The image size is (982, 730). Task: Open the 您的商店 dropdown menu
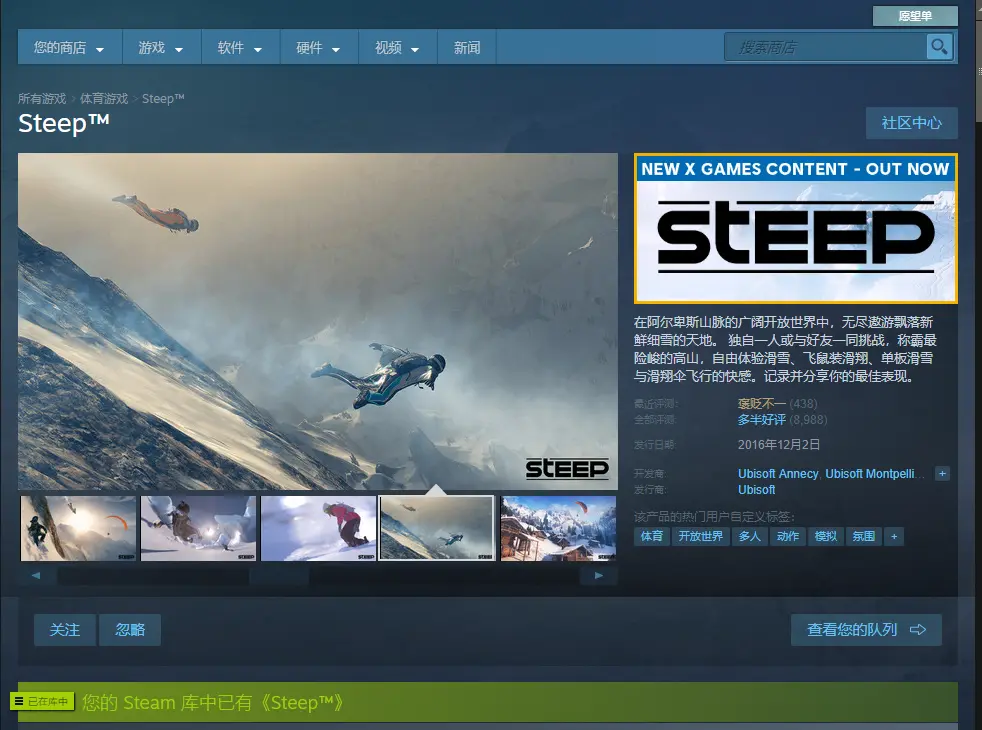pos(70,48)
